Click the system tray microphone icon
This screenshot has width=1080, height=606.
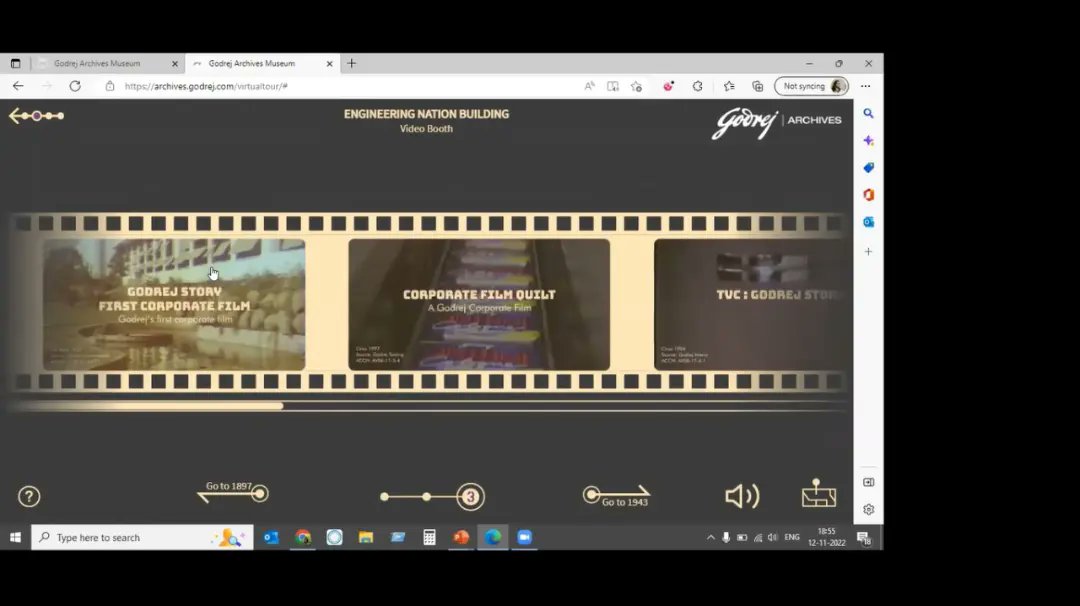pyautogui.click(x=726, y=537)
